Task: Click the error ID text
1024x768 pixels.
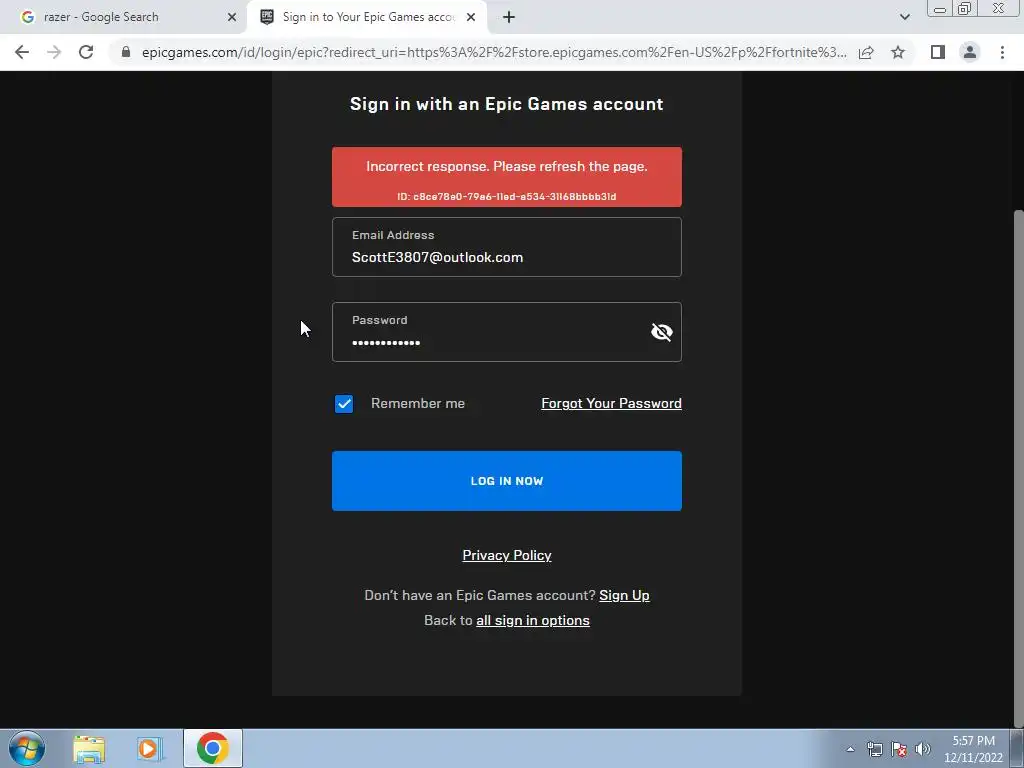Action: tap(507, 197)
